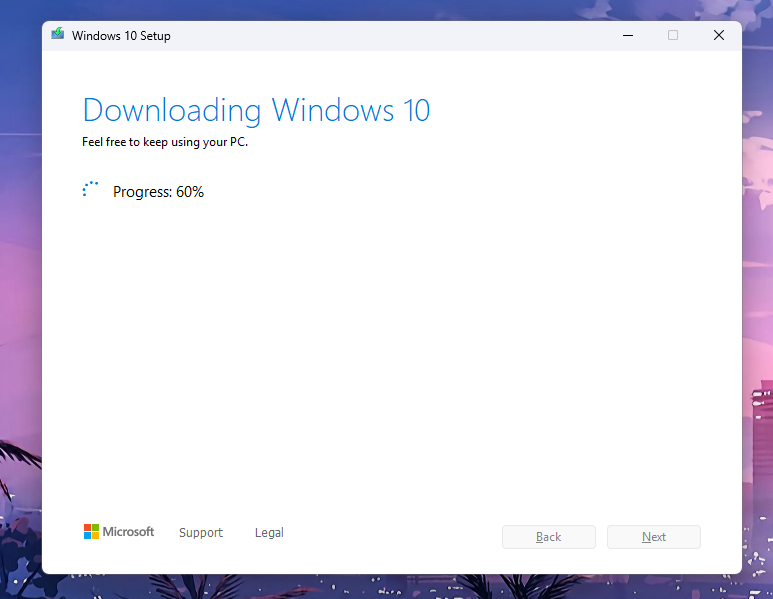Close the Windows 10 Setup window

coord(719,35)
